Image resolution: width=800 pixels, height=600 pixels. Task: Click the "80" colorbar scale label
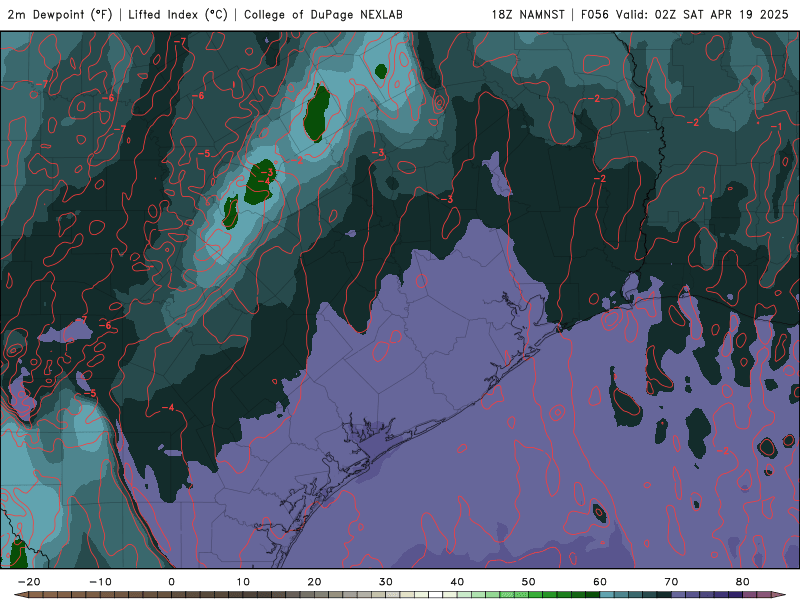click(x=743, y=582)
